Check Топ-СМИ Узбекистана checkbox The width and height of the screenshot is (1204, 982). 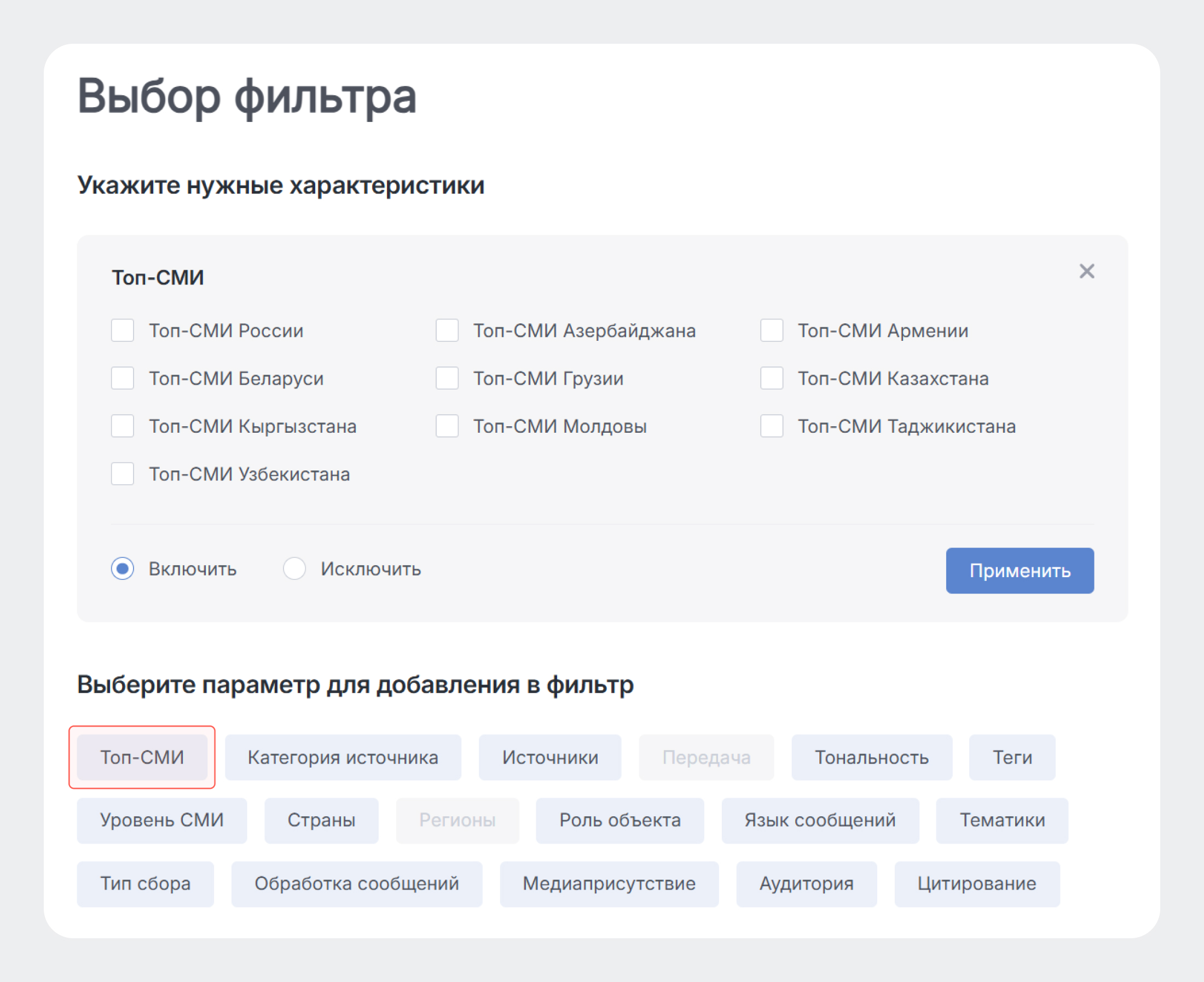click(122, 474)
